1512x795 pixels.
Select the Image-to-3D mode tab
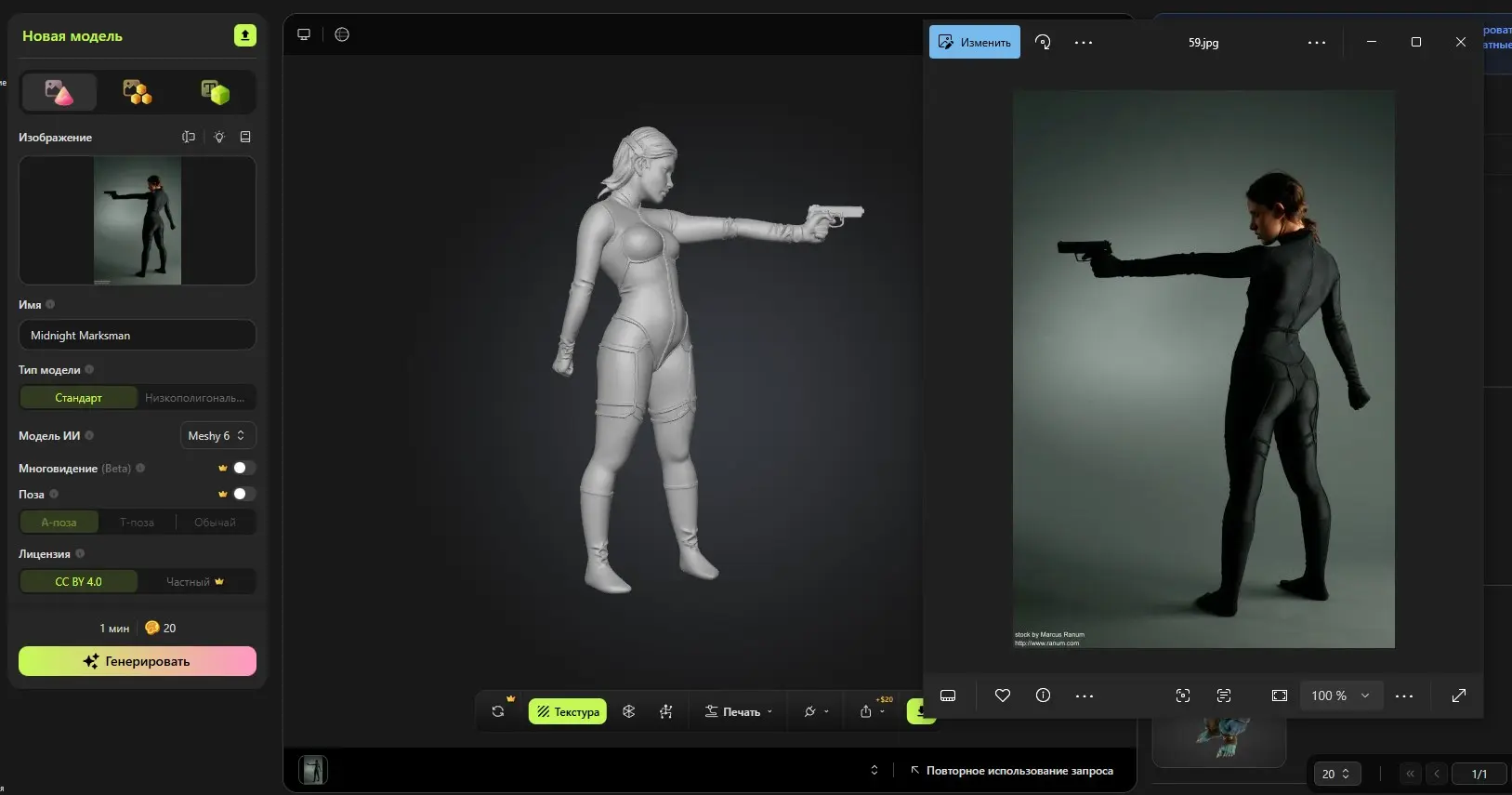pyautogui.click(x=59, y=92)
